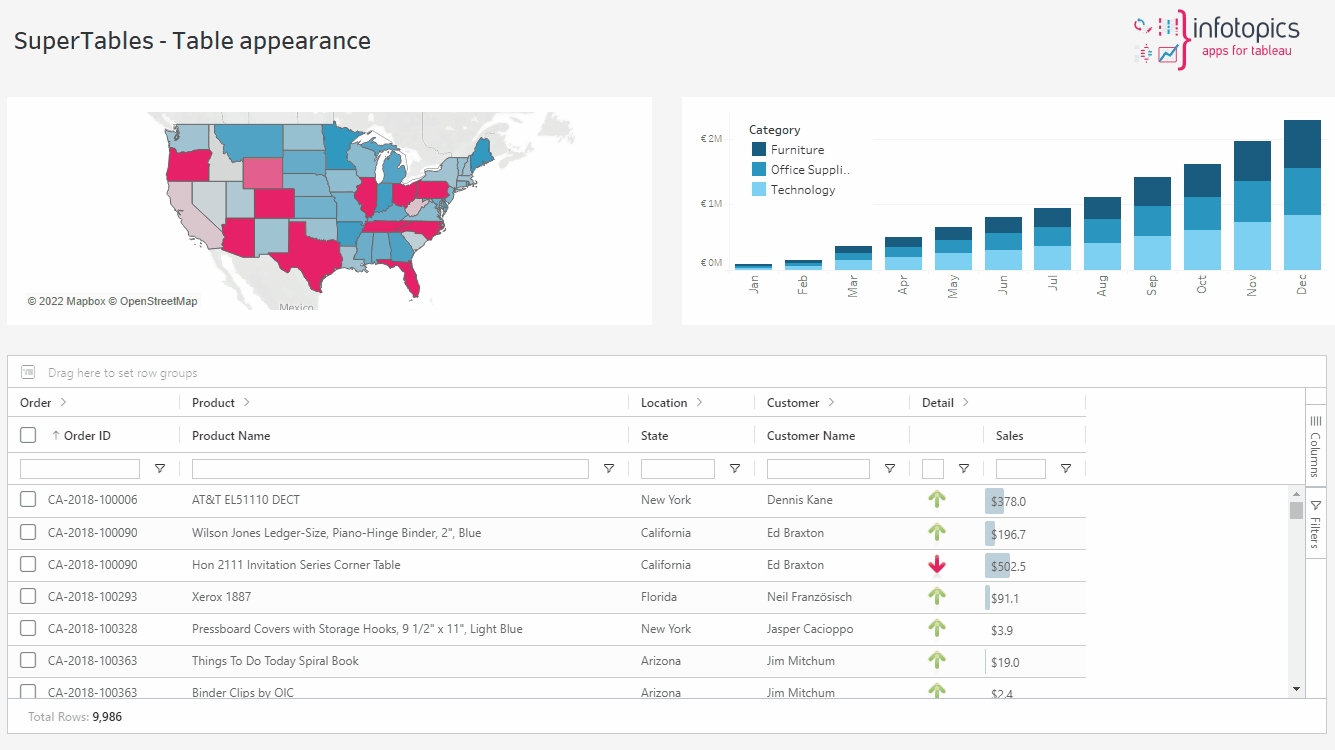Image resolution: width=1335 pixels, height=750 pixels.
Task: Expand the Location column group chevron
Action: pyautogui.click(x=699, y=402)
